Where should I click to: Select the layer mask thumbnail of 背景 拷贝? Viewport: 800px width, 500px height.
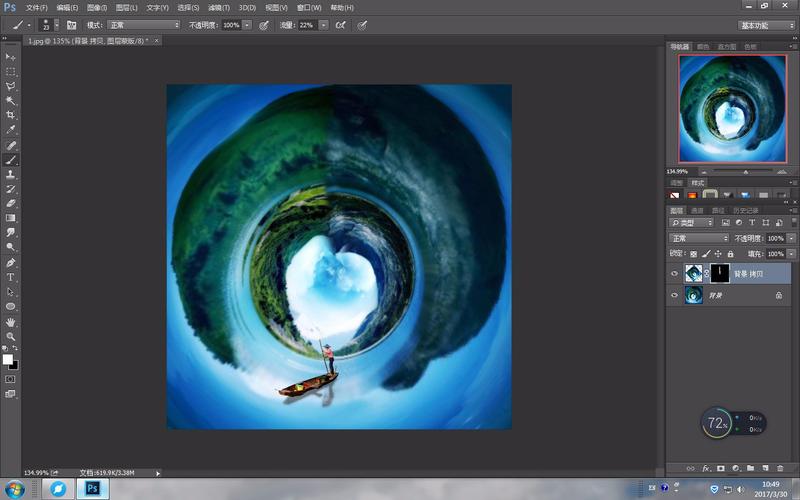pos(719,274)
